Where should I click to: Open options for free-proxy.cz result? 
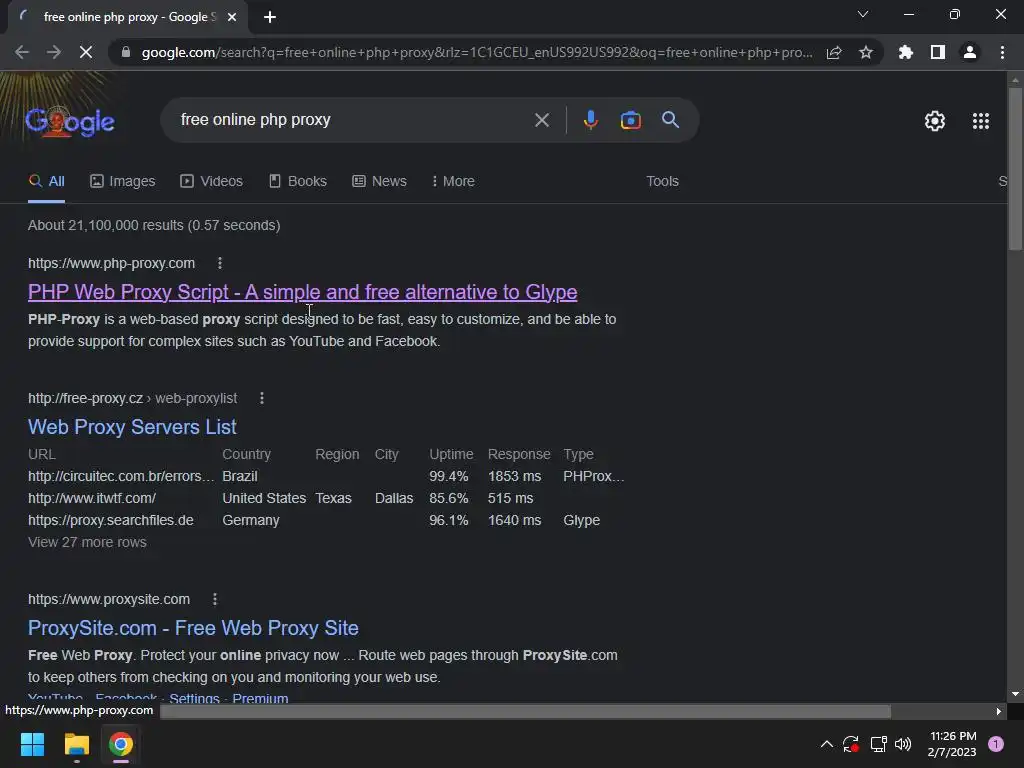tap(262, 398)
